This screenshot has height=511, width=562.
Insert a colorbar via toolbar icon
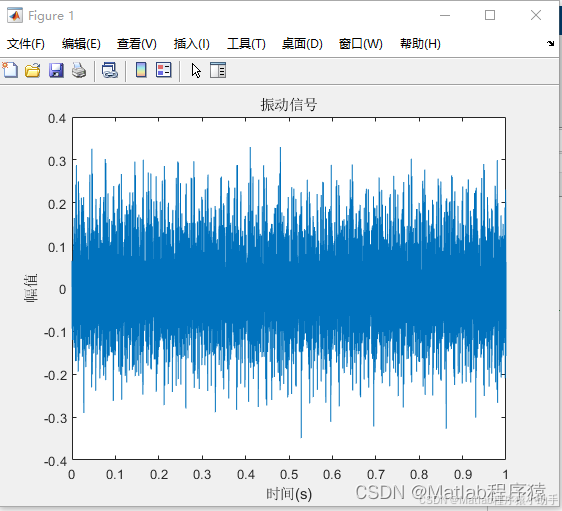(141, 70)
